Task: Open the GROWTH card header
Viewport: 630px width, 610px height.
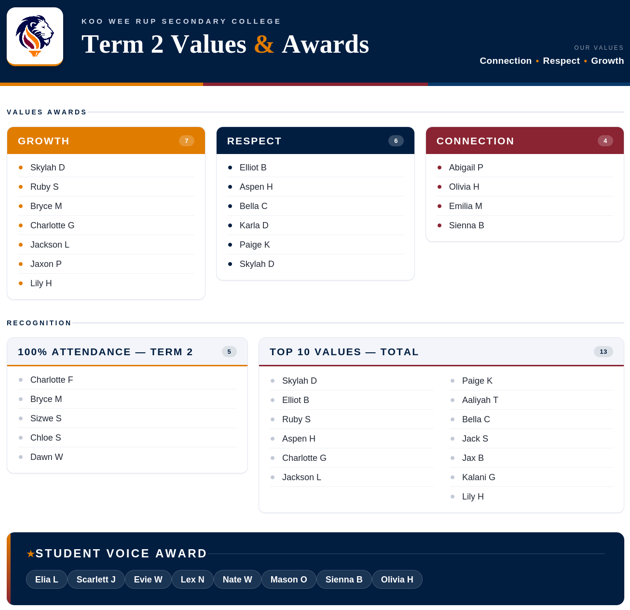Action: click(x=106, y=141)
